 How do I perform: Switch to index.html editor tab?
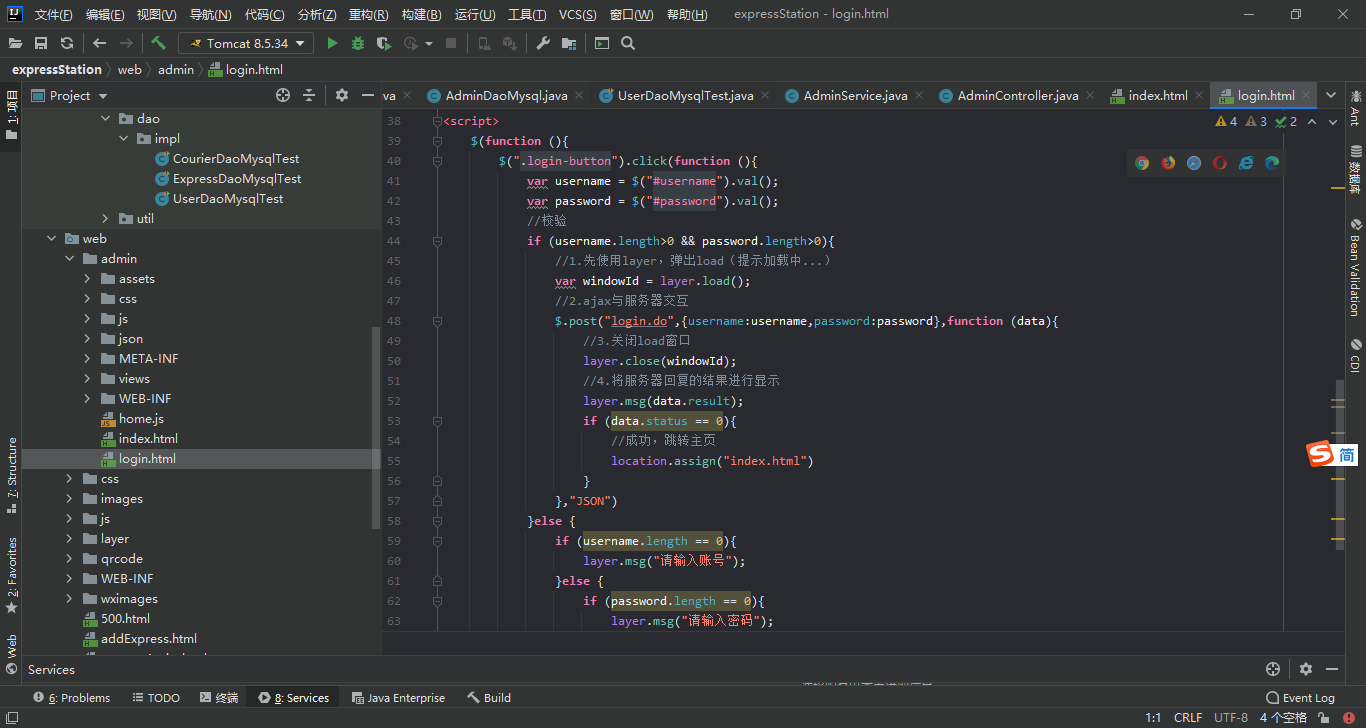(1158, 95)
